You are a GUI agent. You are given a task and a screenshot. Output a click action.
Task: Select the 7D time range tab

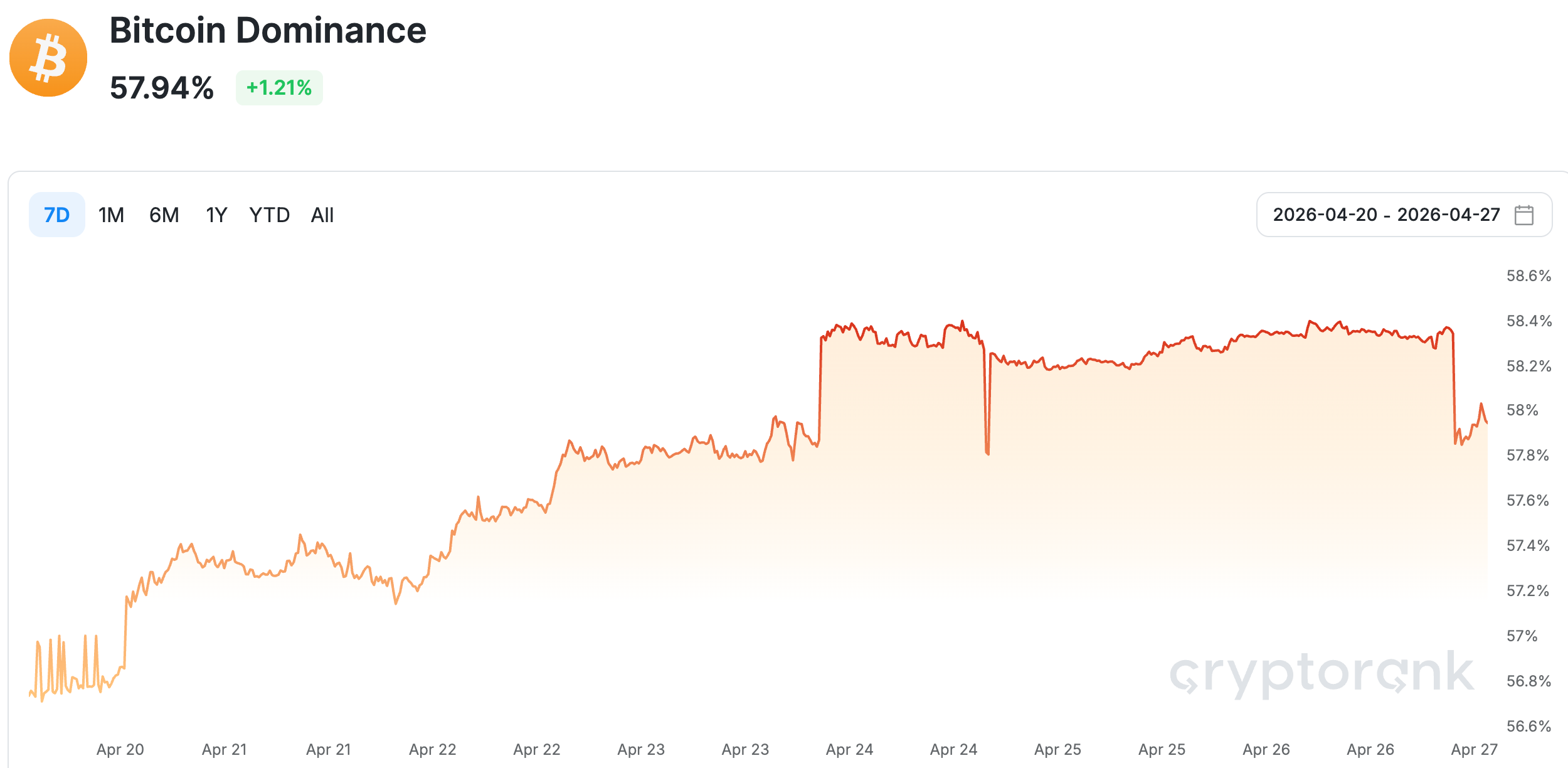pos(56,215)
